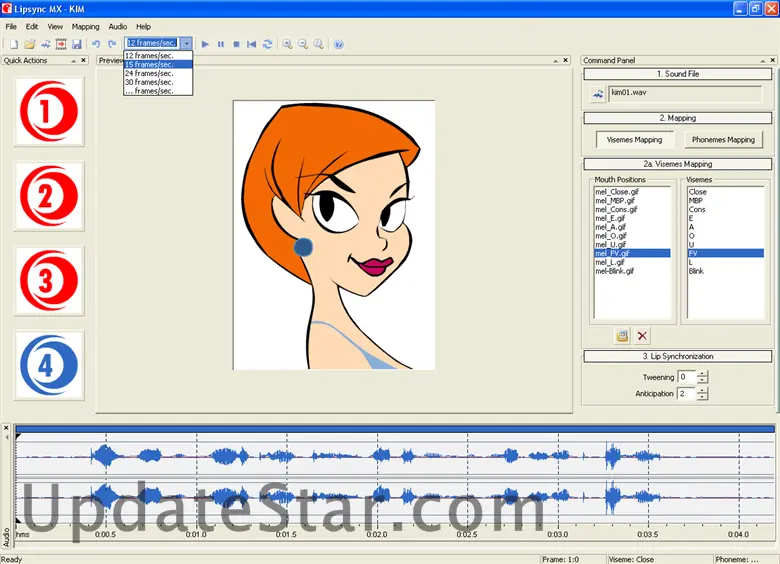Collapse the frame rate dropdown arrow

[186, 44]
